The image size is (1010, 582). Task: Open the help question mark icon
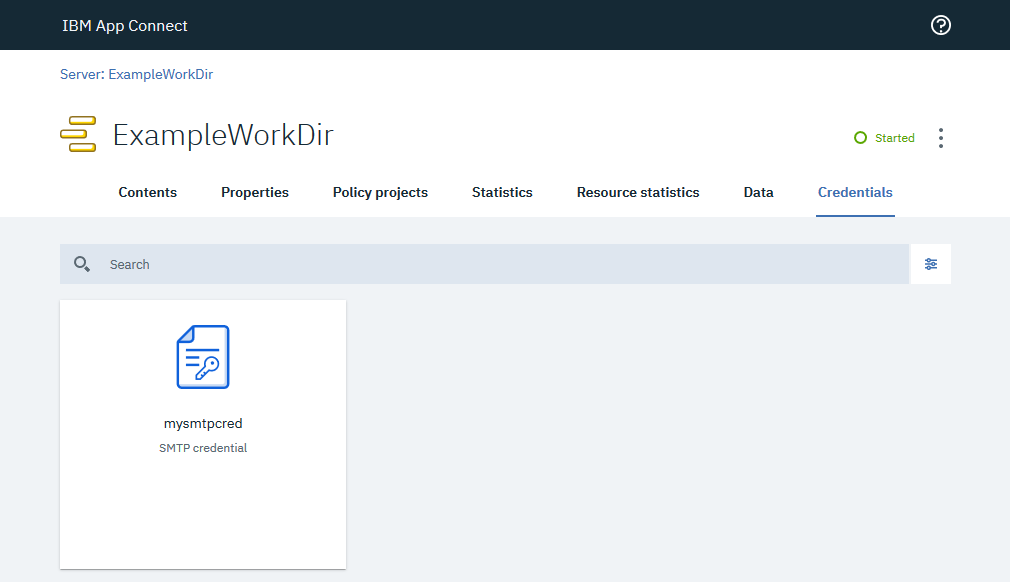pyautogui.click(x=940, y=25)
